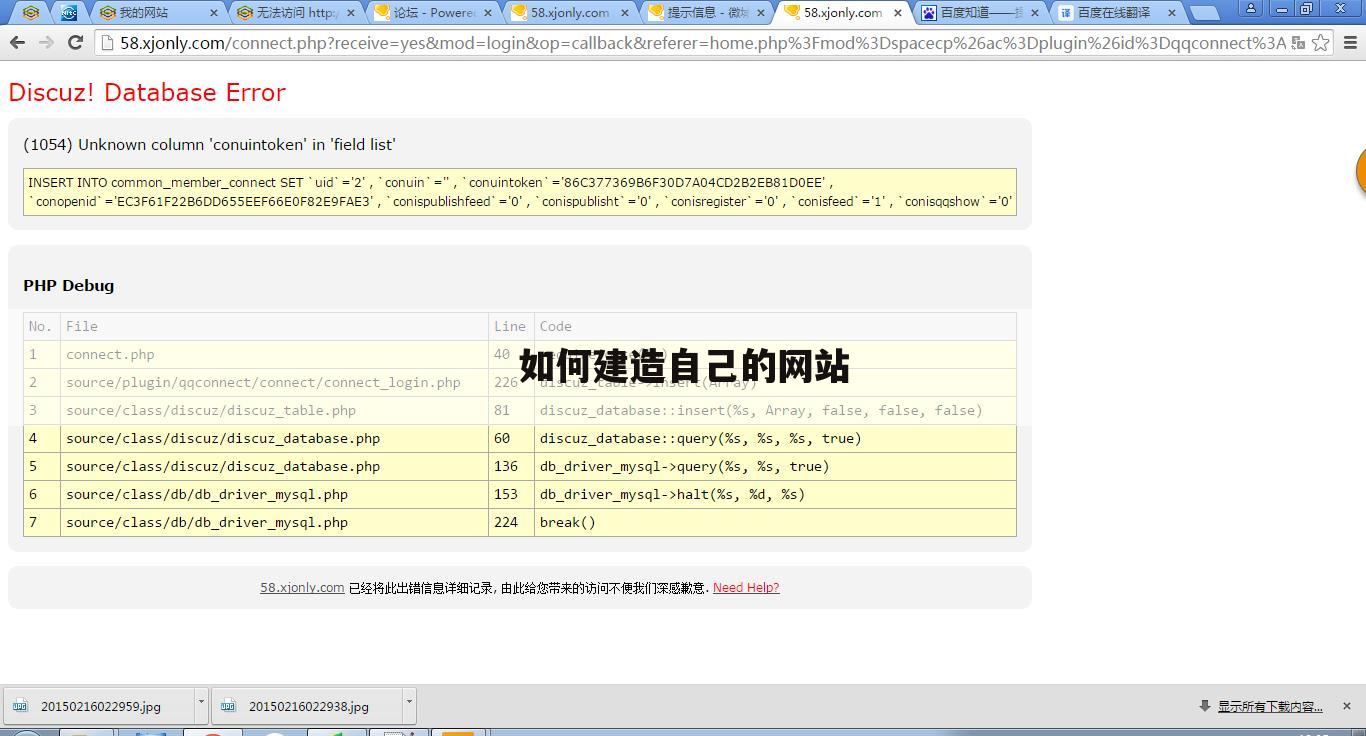Click 显示所有下载内容 show all downloads link
The width and height of the screenshot is (1366, 736).
[1270, 706]
